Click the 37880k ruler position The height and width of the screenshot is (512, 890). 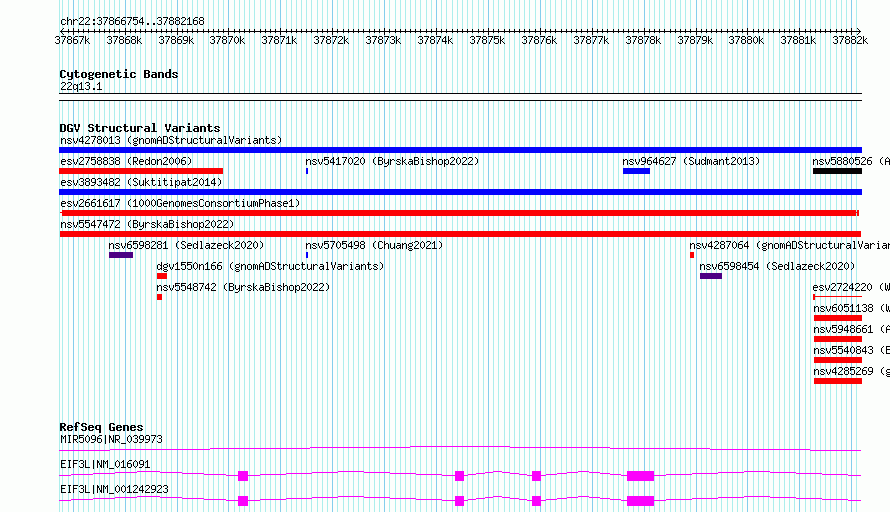coord(746,40)
